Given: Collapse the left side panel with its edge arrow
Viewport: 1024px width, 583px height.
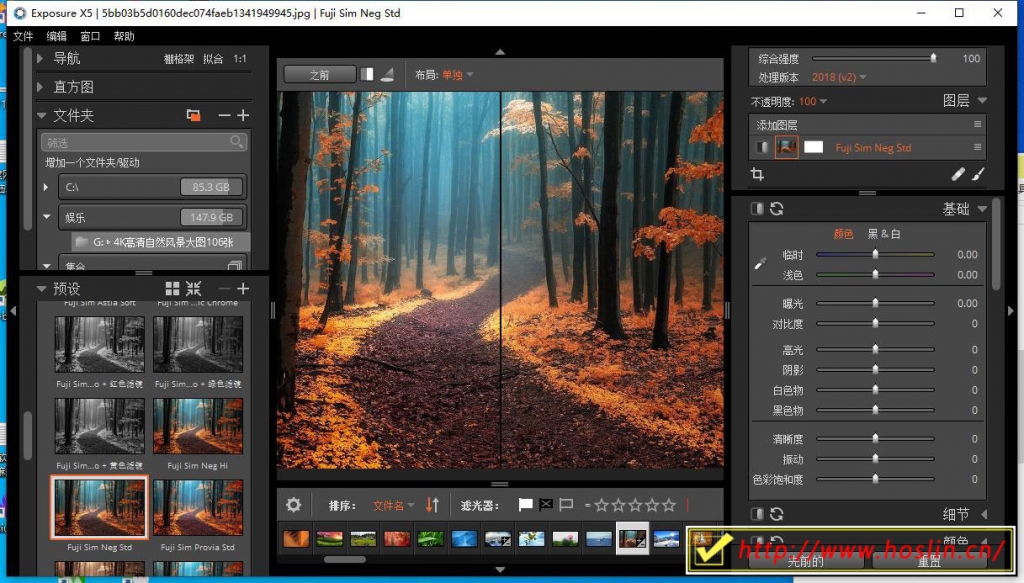Looking at the screenshot, I should [x=12, y=311].
